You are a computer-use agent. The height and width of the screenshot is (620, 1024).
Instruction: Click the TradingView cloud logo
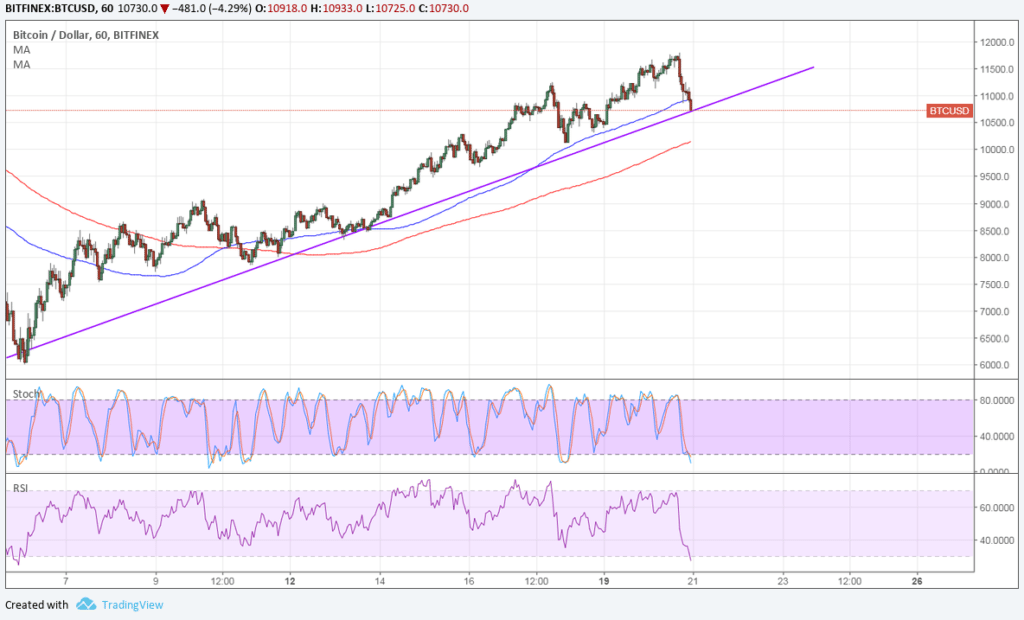point(86,605)
